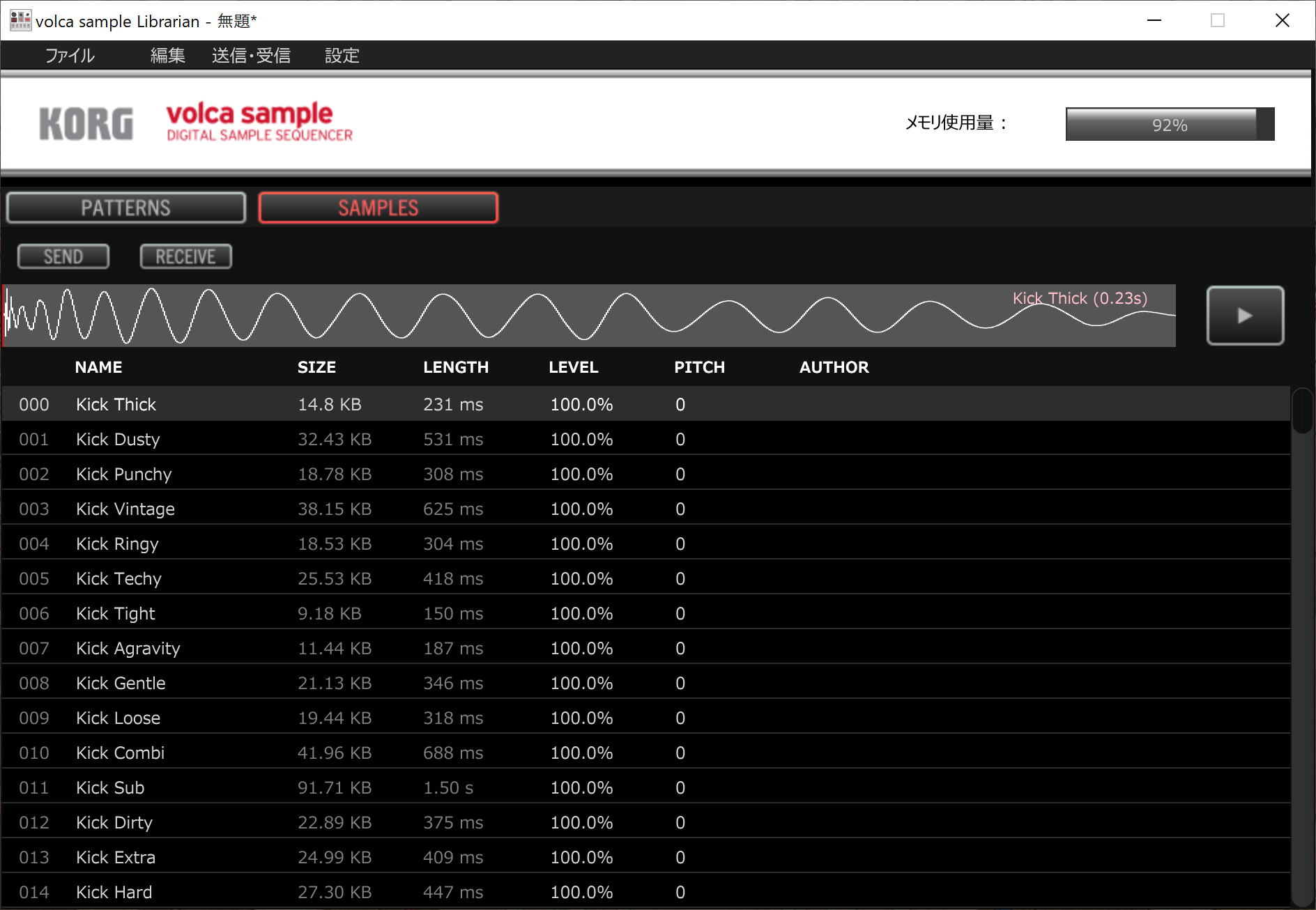Click the メモリ使用量 label
The image size is (1316, 910).
pyautogui.click(x=956, y=123)
